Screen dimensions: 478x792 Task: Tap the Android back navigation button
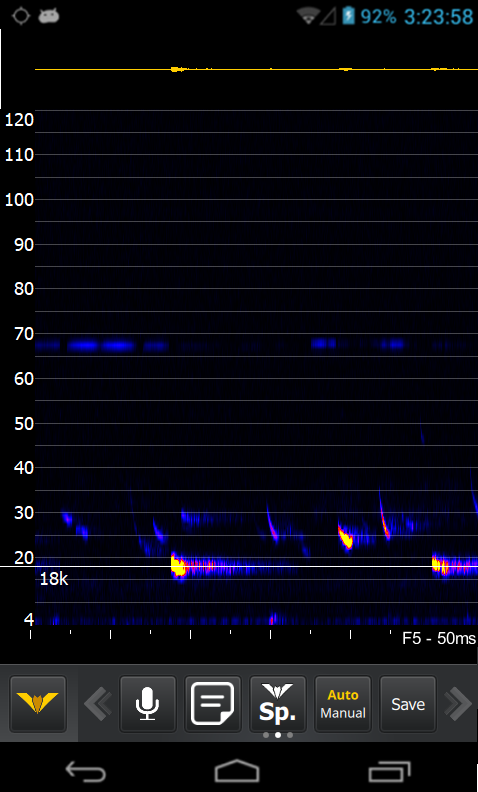[85, 772]
